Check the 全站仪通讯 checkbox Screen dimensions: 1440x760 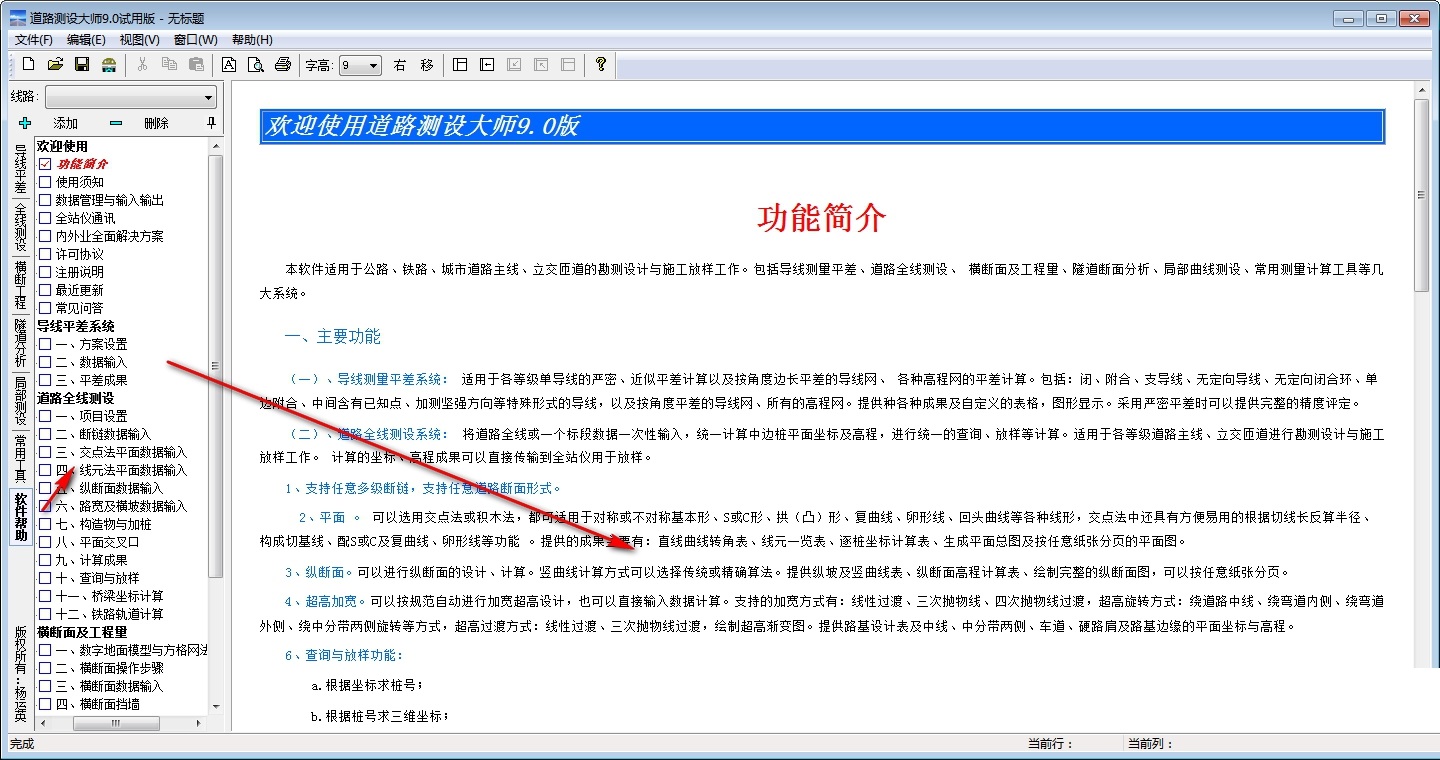coord(45,218)
